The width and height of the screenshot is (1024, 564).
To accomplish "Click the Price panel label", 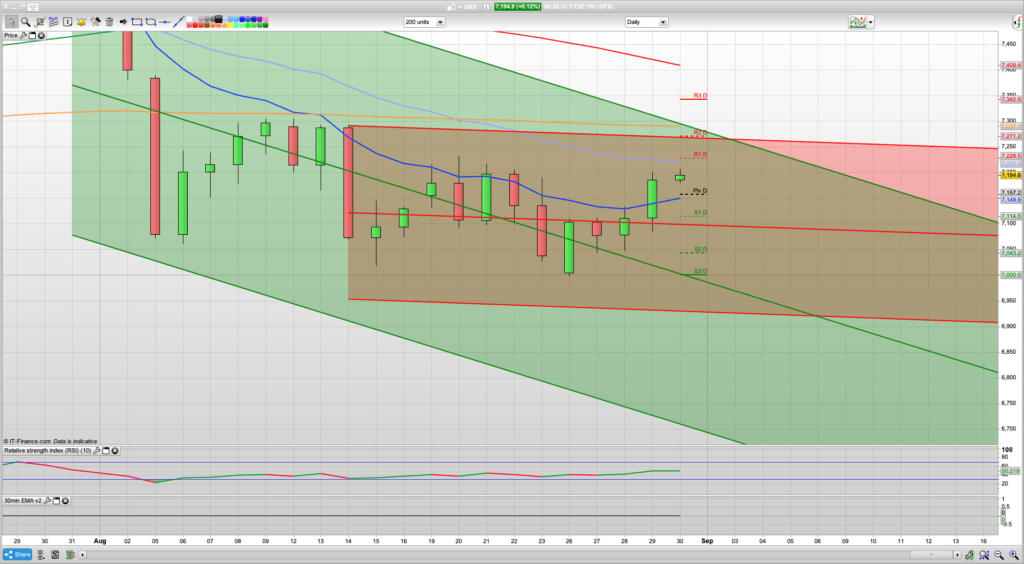I will (x=11, y=35).
